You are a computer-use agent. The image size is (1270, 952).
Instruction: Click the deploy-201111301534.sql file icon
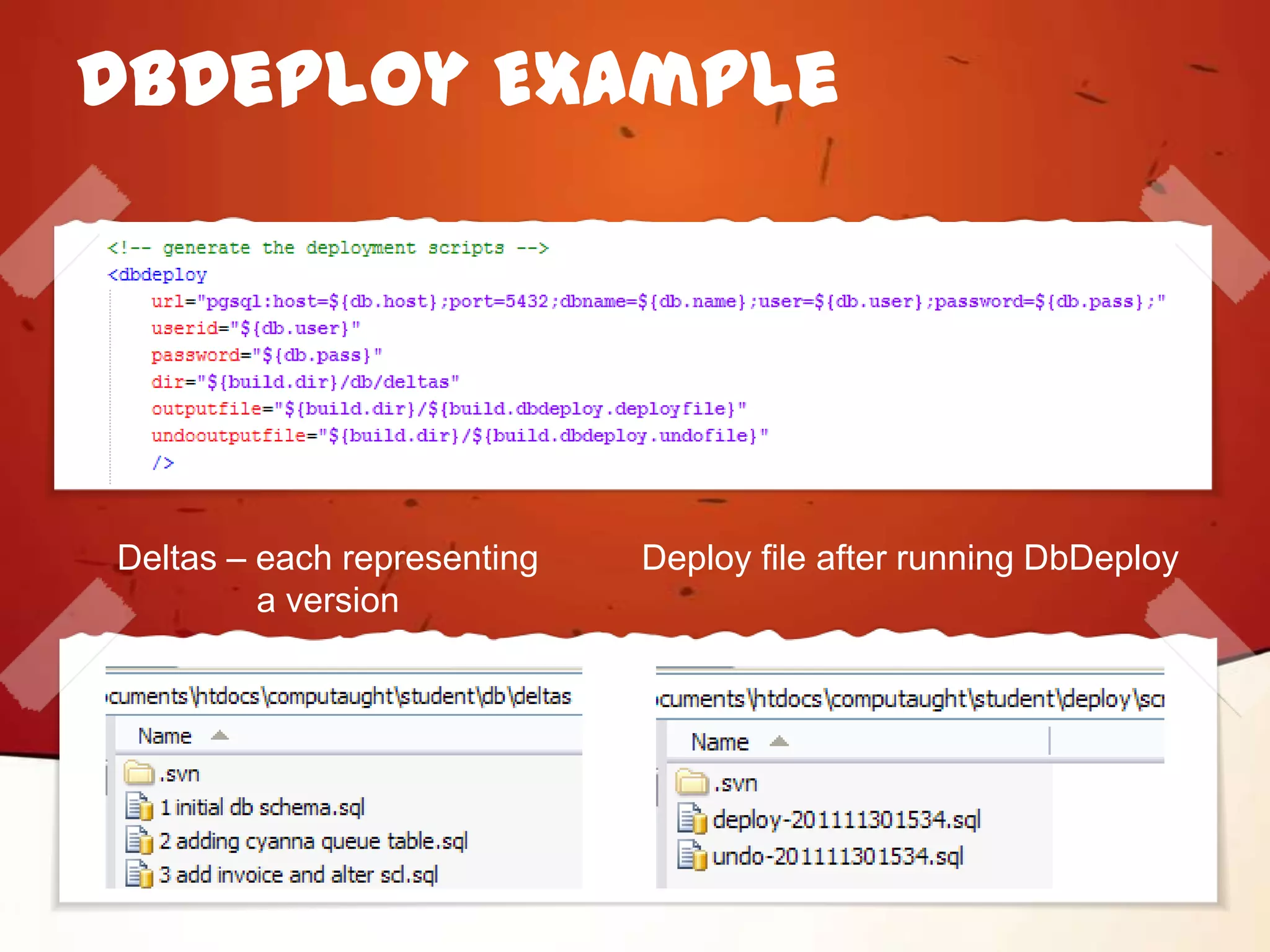tap(692, 818)
